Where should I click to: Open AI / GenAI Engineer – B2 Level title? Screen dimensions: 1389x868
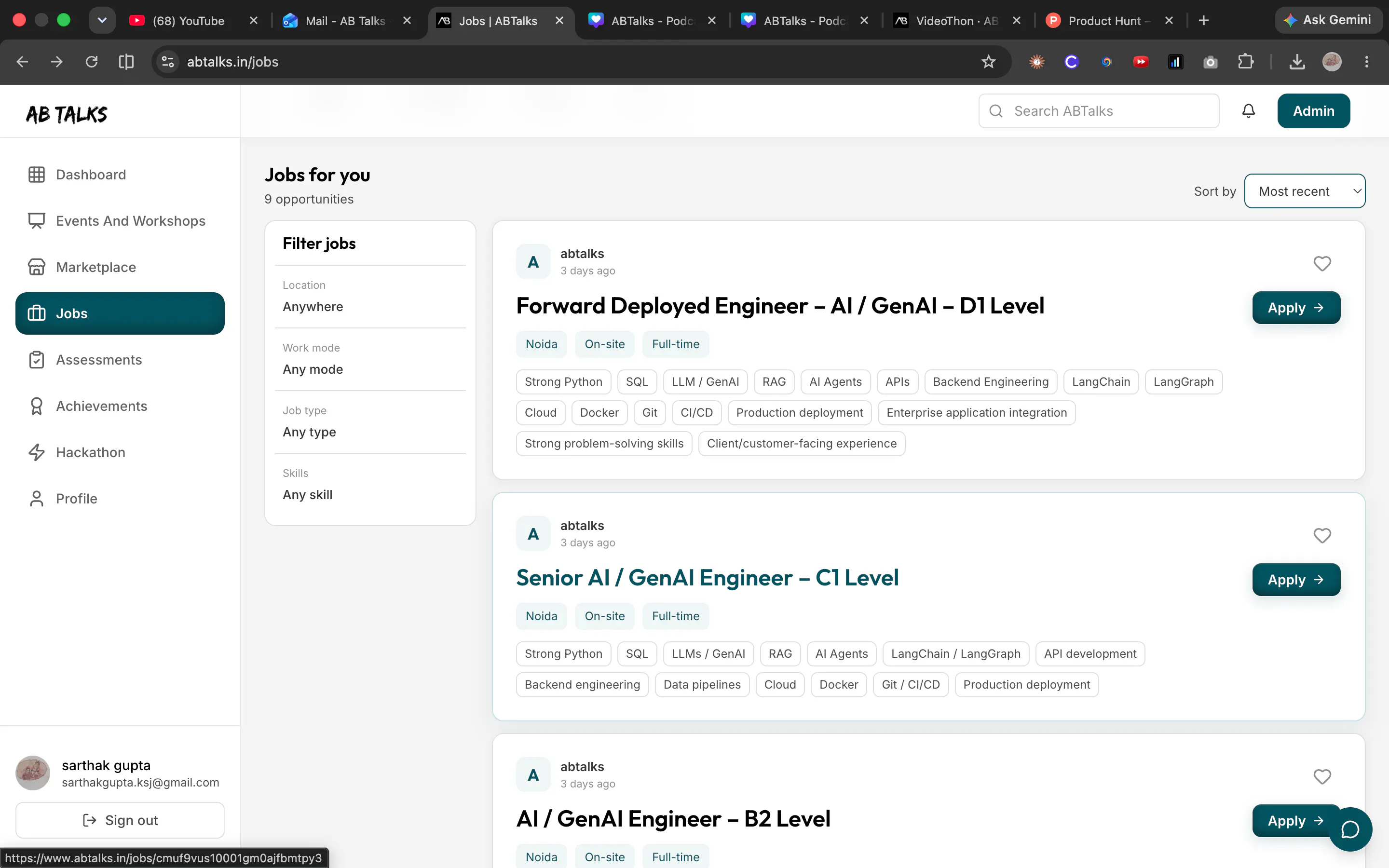[x=673, y=819]
